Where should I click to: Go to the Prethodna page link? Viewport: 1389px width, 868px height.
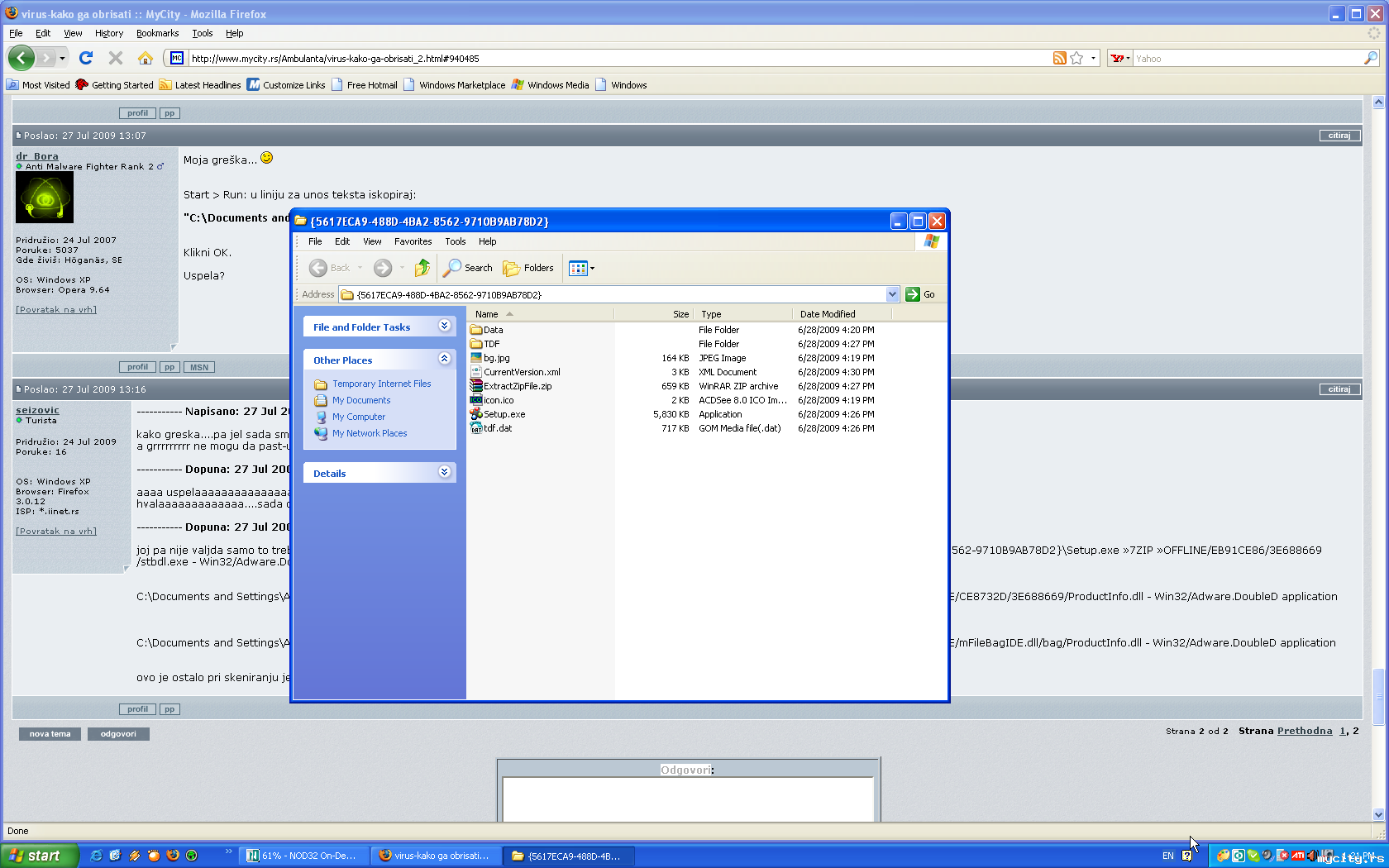point(1305,731)
